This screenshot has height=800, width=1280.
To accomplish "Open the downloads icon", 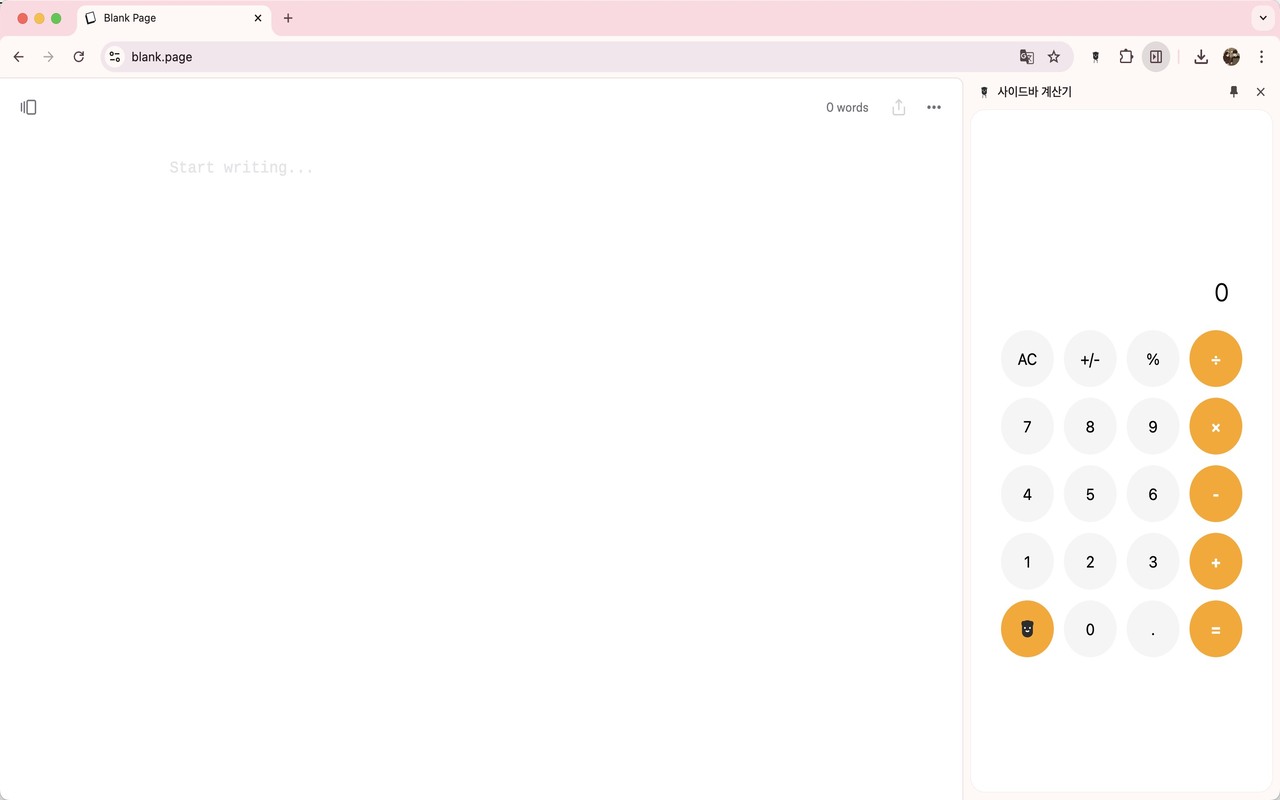I will [1201, 57].
